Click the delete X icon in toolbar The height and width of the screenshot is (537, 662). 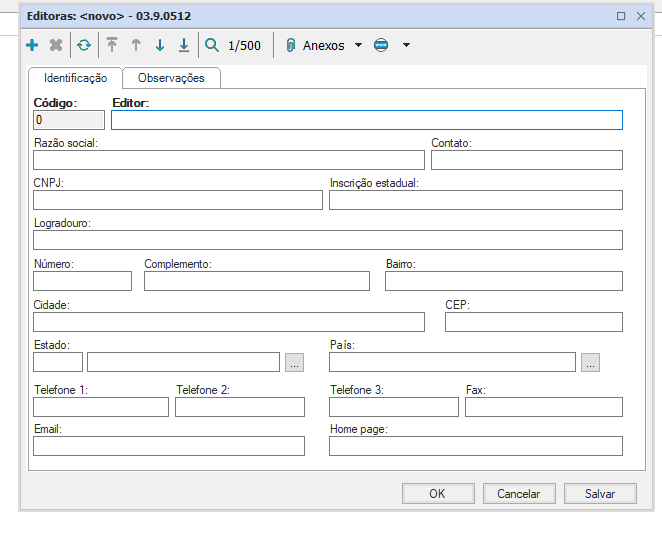56,46
